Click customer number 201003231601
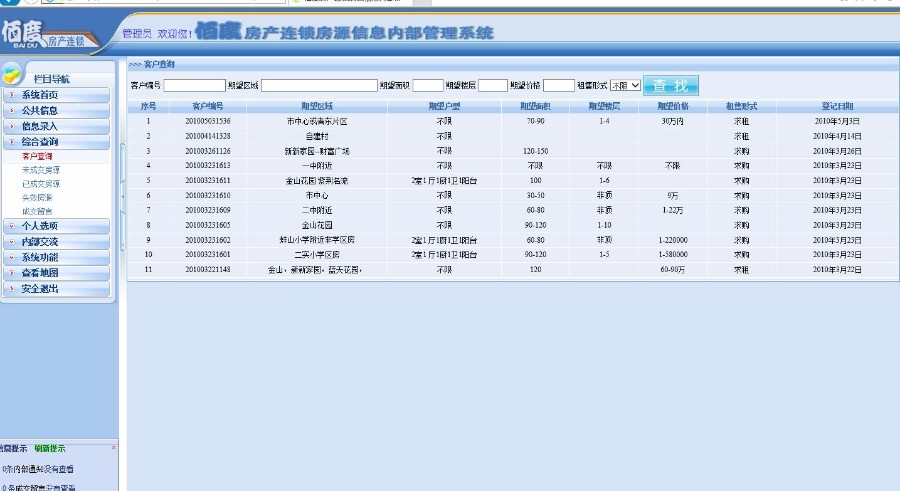This screenshot has width=900, height=491. [x=208, y=254]
